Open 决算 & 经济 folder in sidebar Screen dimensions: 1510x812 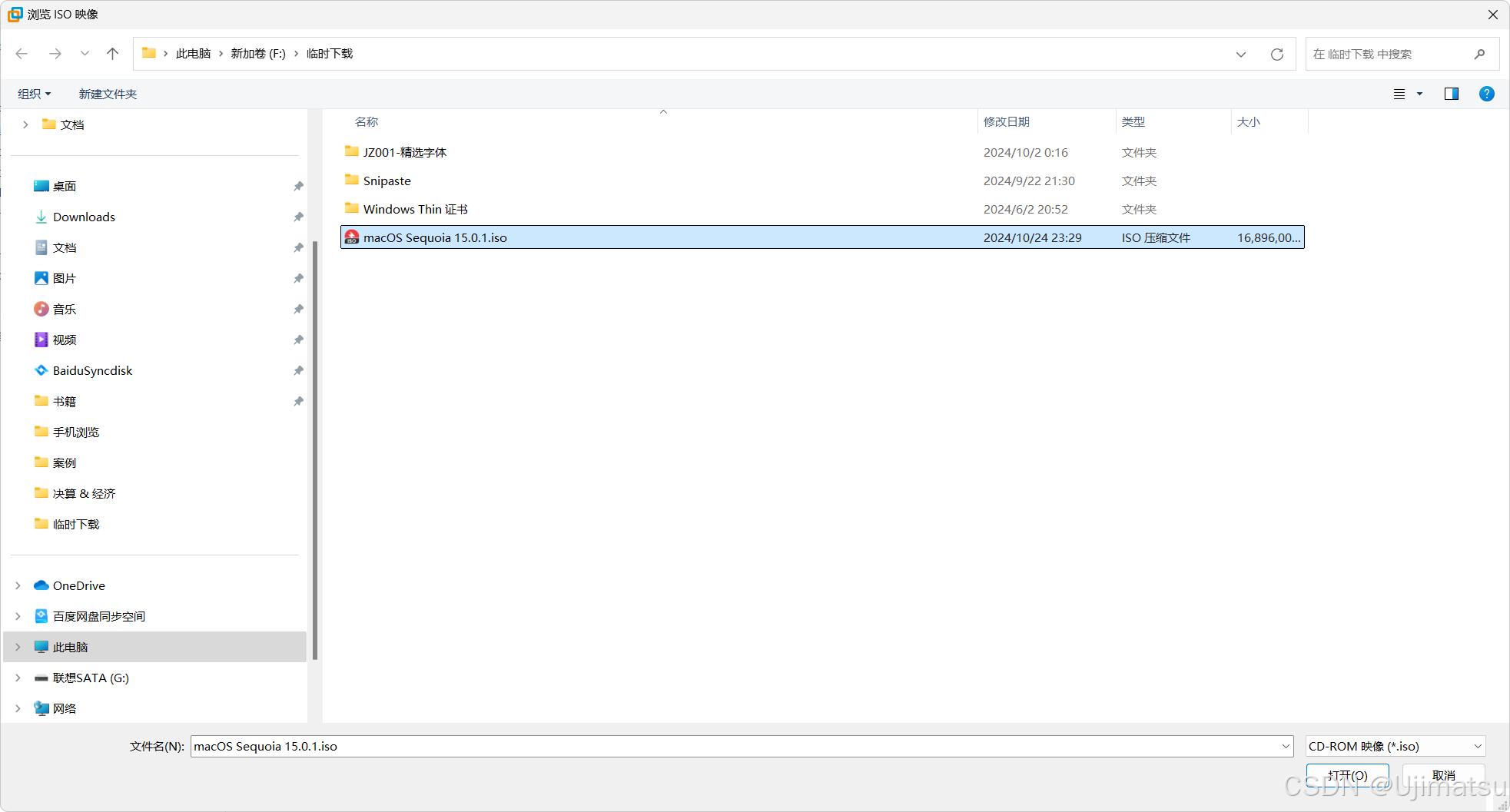pos(84,493)
